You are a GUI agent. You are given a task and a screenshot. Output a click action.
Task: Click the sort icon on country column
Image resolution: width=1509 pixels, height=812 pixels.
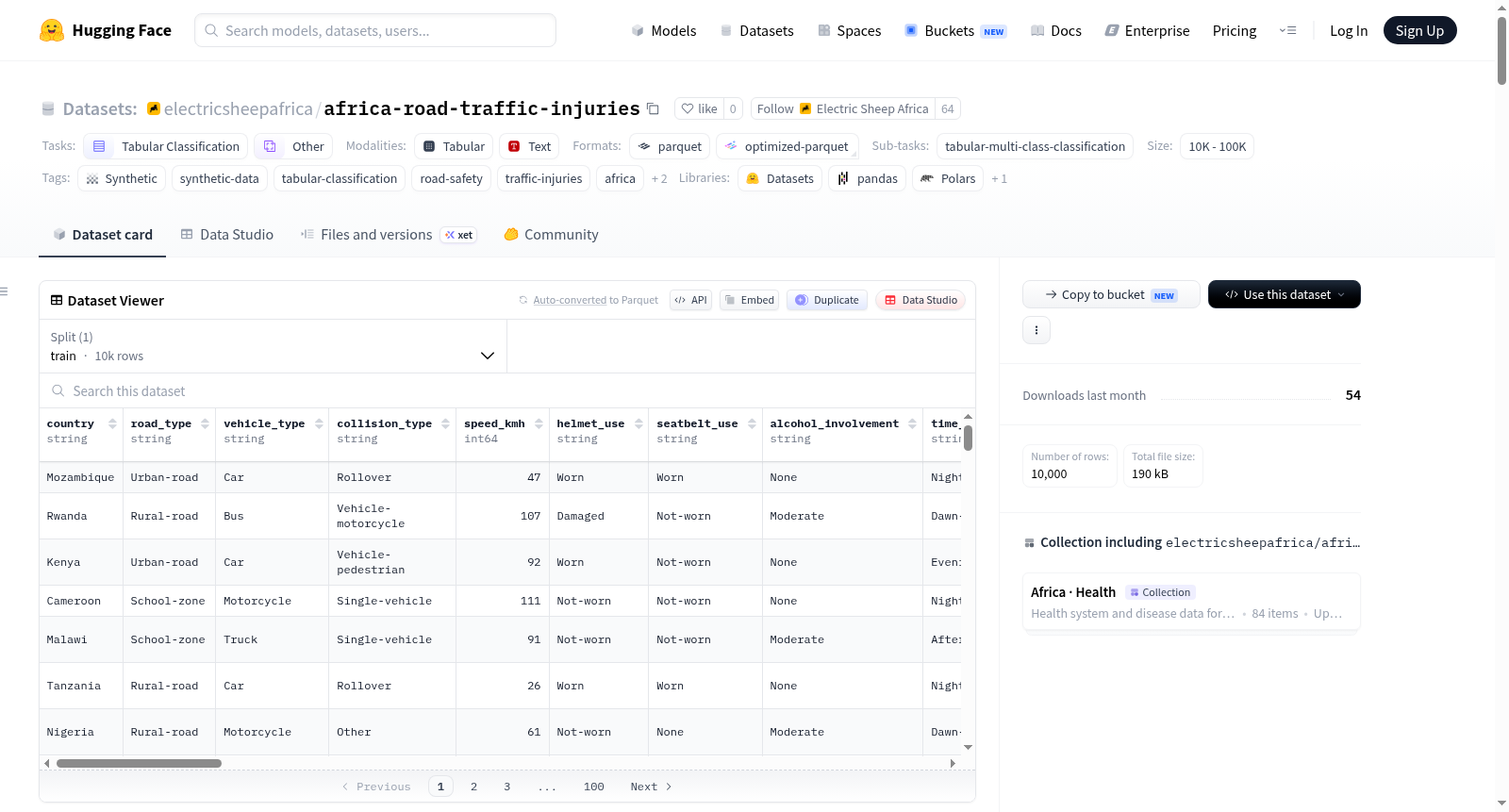pyautogui.click(x=112, y=423)
